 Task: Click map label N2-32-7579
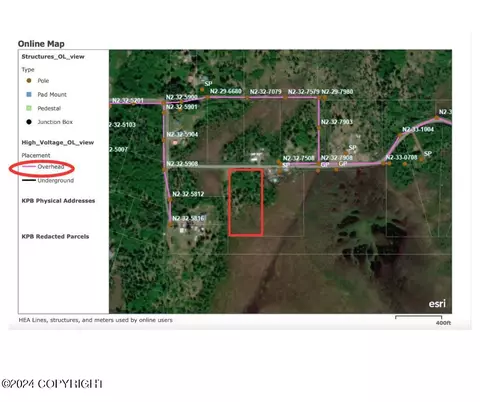pos(304,92)
